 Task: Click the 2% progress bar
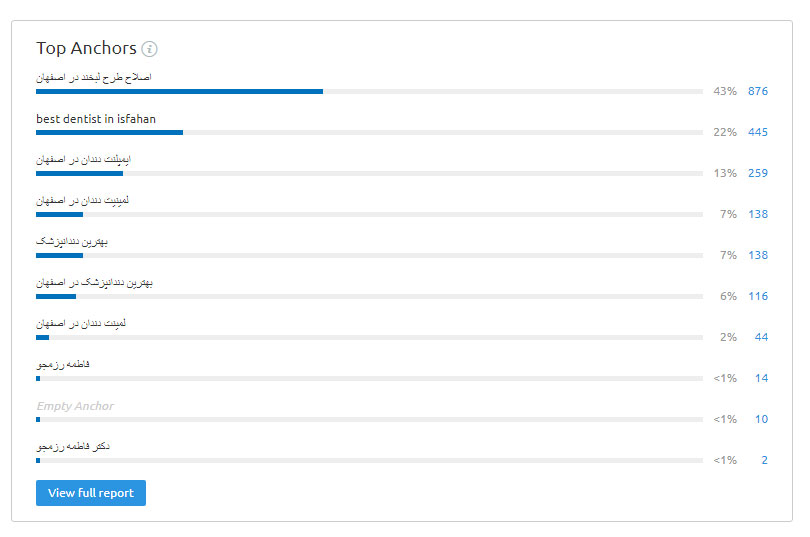pos(369,338)
